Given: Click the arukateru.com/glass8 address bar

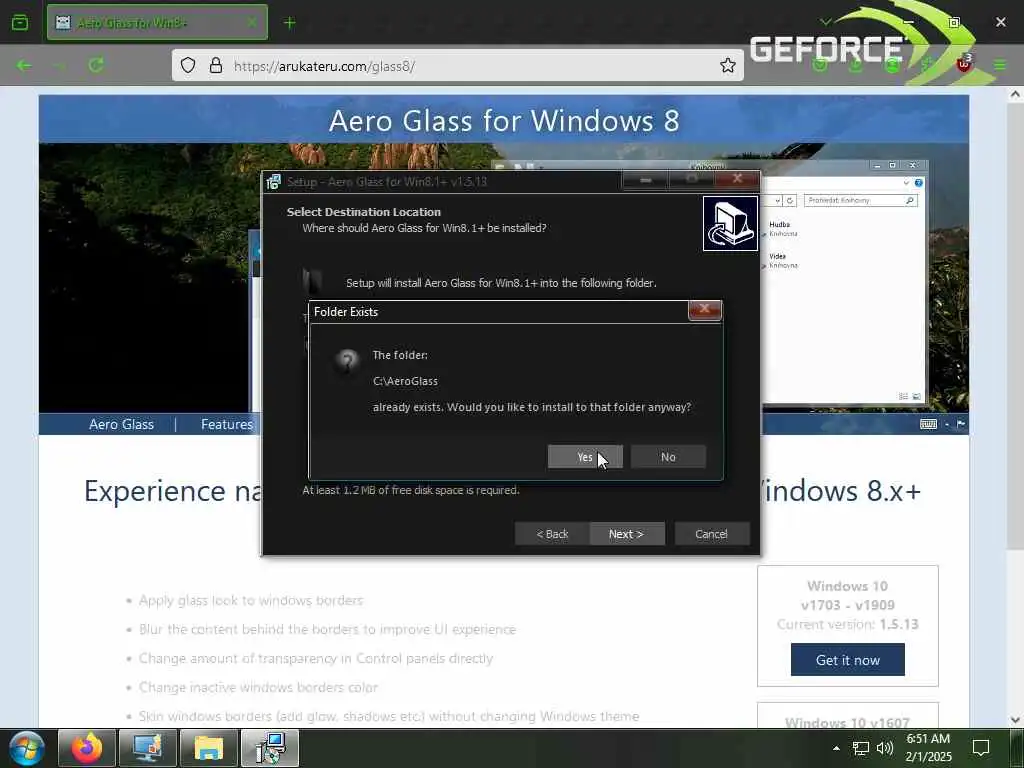Looking at the screenshot, I should coord(457,65).
